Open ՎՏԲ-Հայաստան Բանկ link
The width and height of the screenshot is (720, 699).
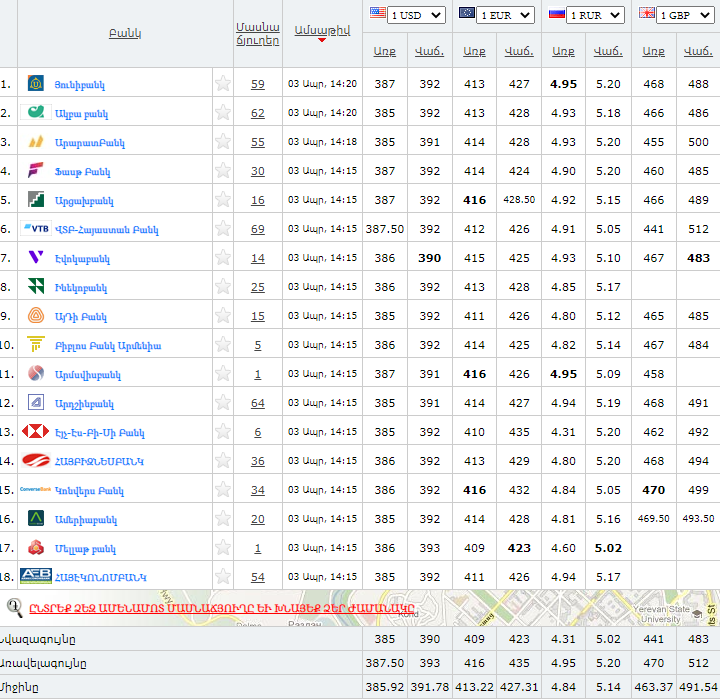[x=107, y=229]
